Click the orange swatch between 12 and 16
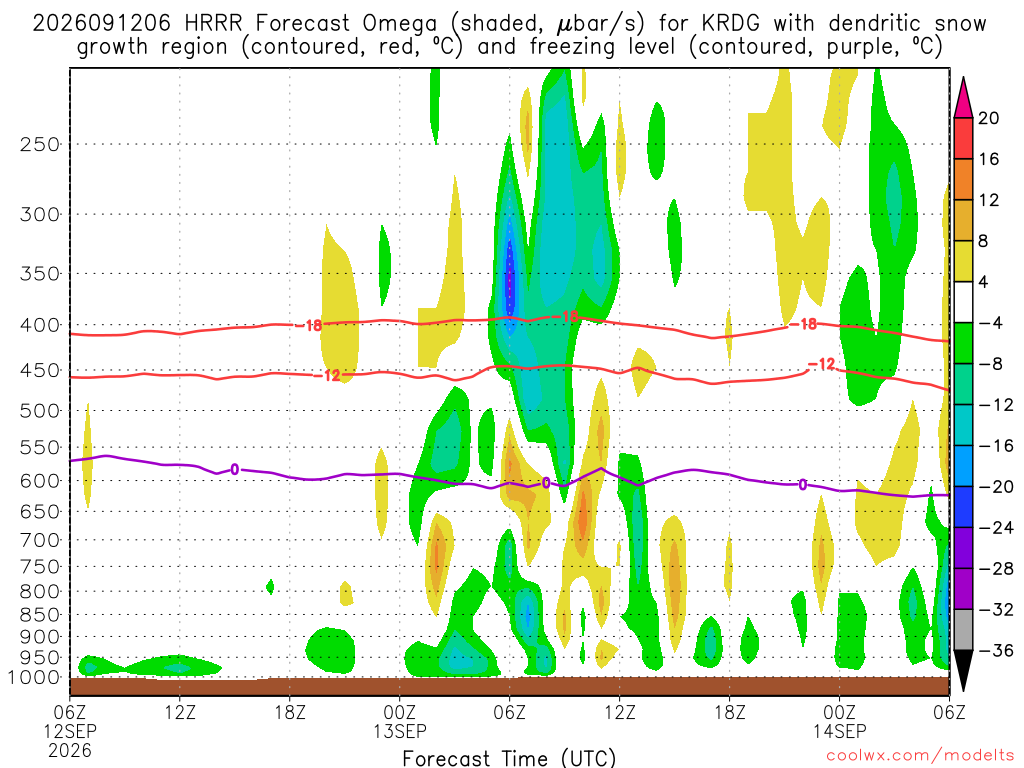The height and width of the screenshot is (768, 1024). (963, 179)
